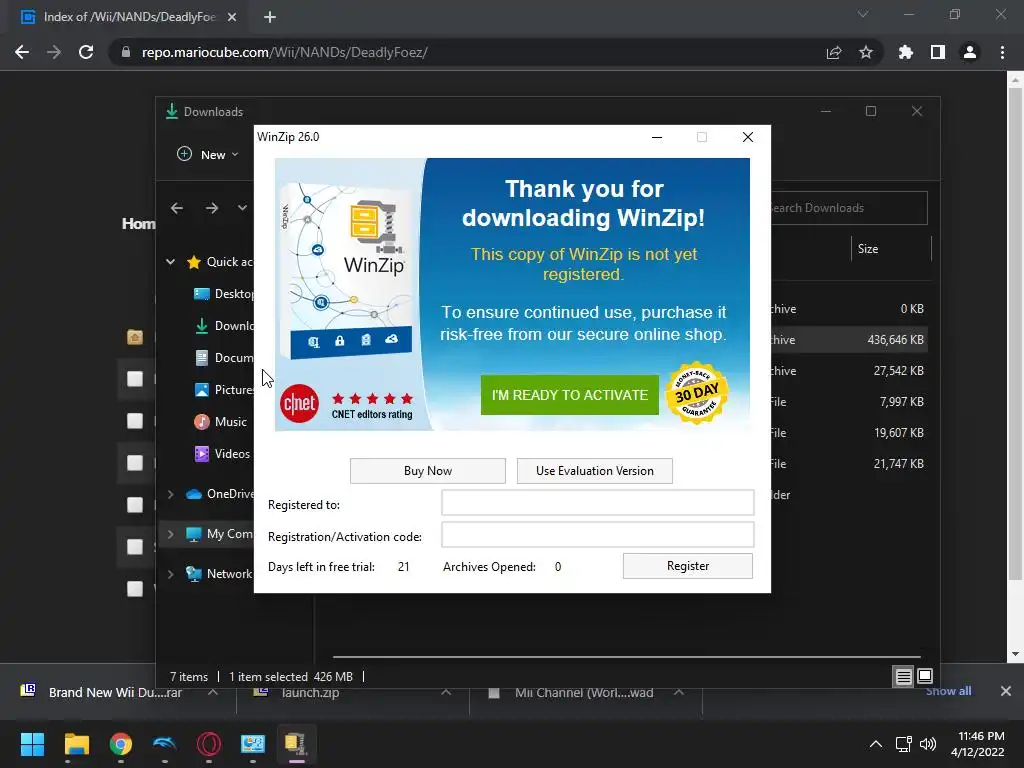Viewport: 1024px width, 768px height.
Task: Open a new Chrome tab
Action: [270, 17]
